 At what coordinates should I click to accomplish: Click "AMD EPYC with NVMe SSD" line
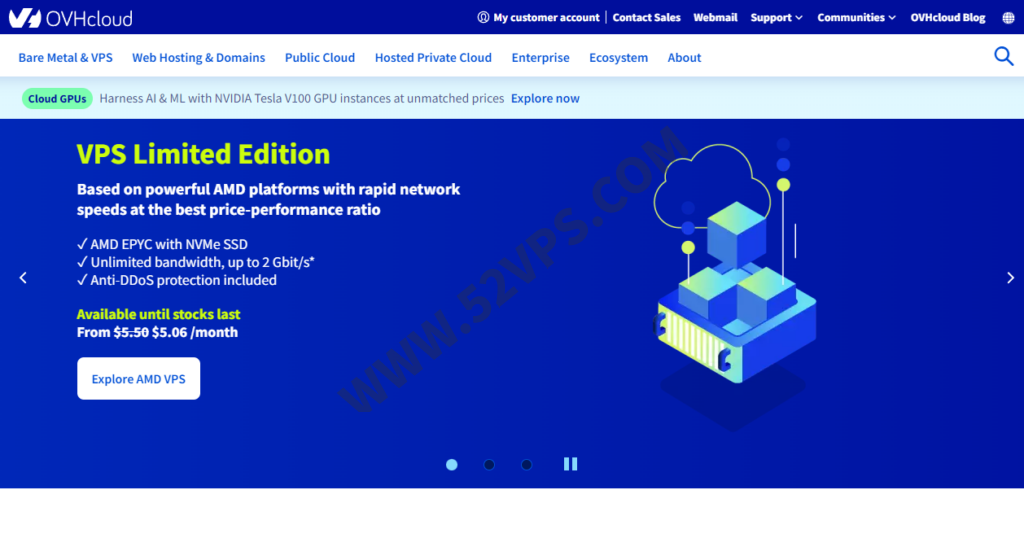(162, 244)
